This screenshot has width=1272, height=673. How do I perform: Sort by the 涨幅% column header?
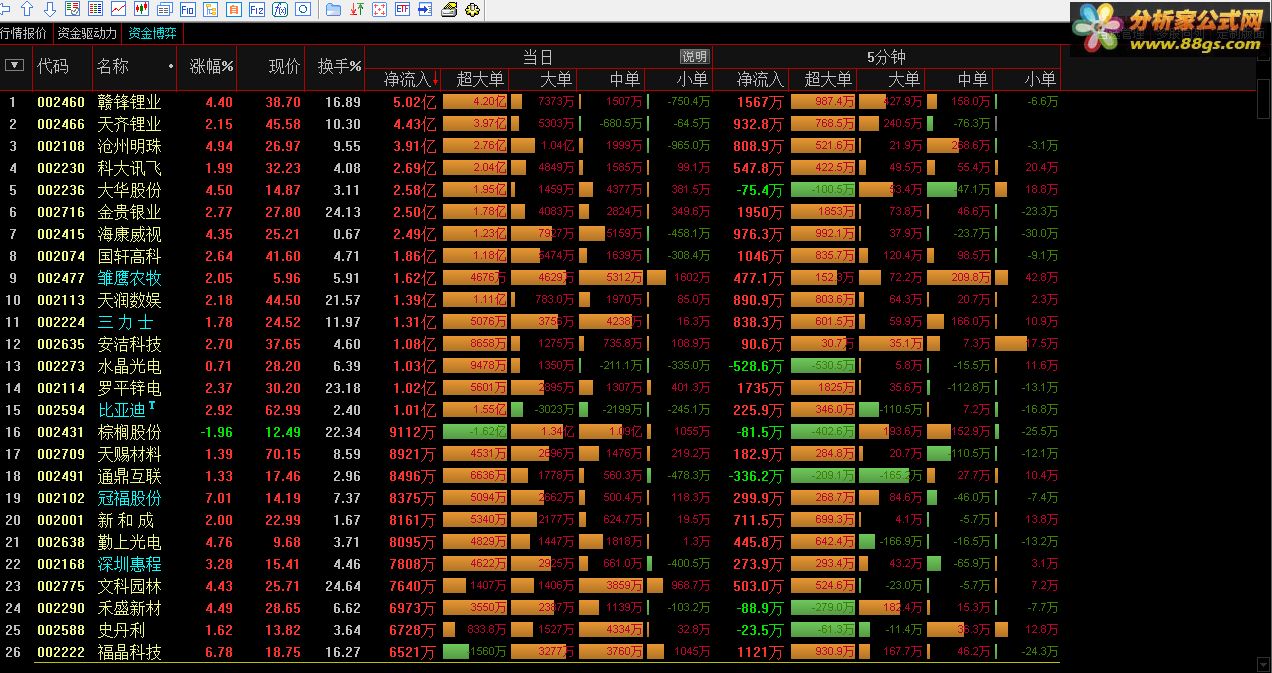click(212, 66)
